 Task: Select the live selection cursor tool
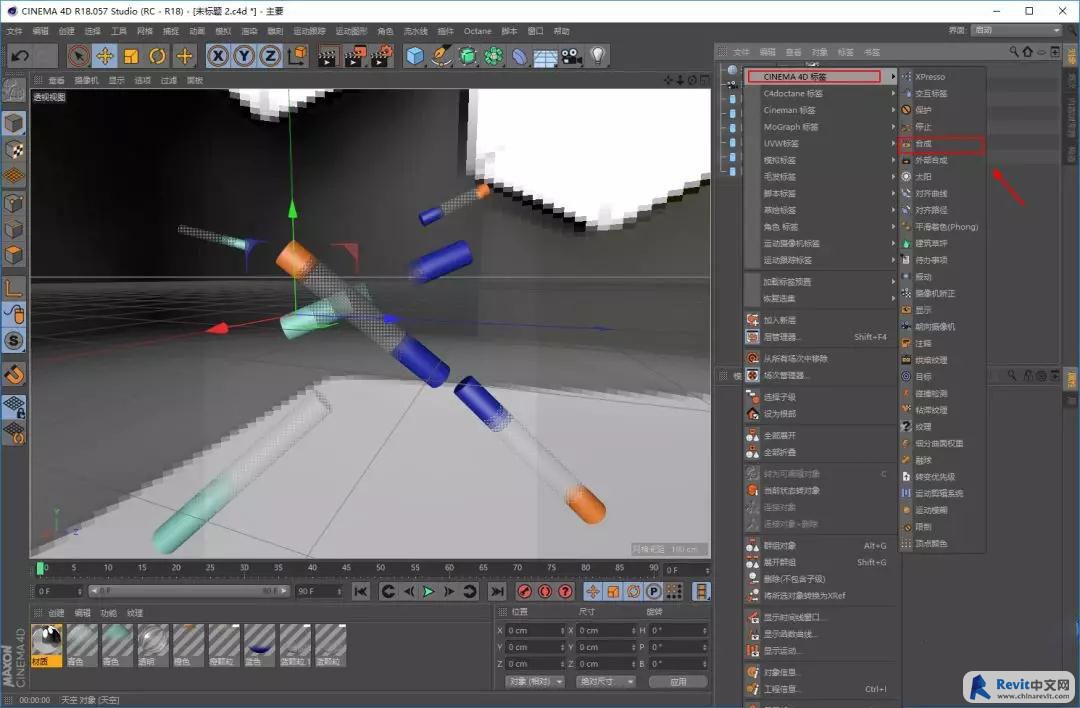coord(79,56)
